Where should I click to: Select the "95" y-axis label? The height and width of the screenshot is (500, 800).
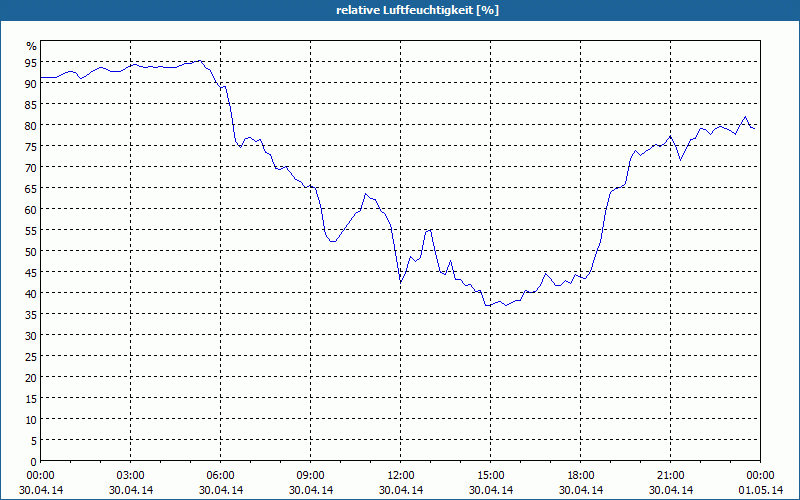(31, 62)
